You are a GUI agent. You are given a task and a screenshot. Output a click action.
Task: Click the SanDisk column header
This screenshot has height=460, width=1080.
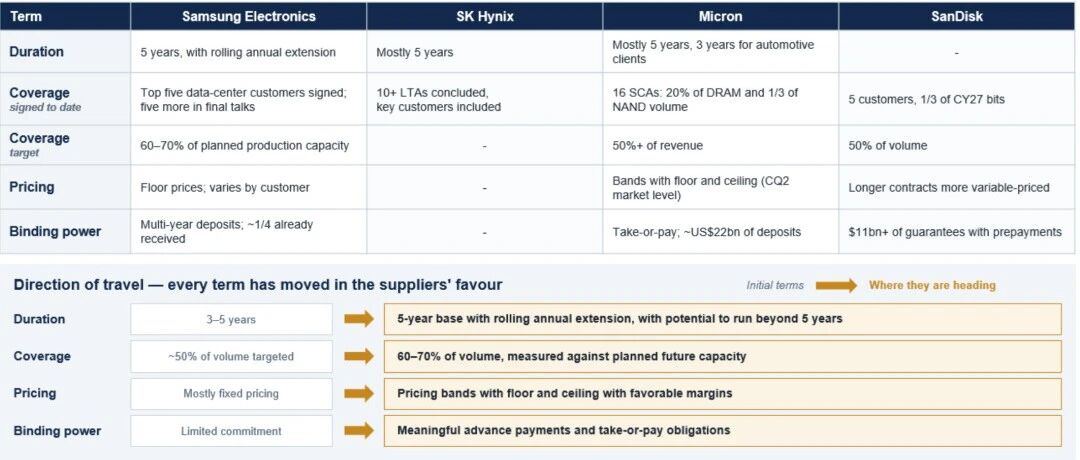point(957,17)
